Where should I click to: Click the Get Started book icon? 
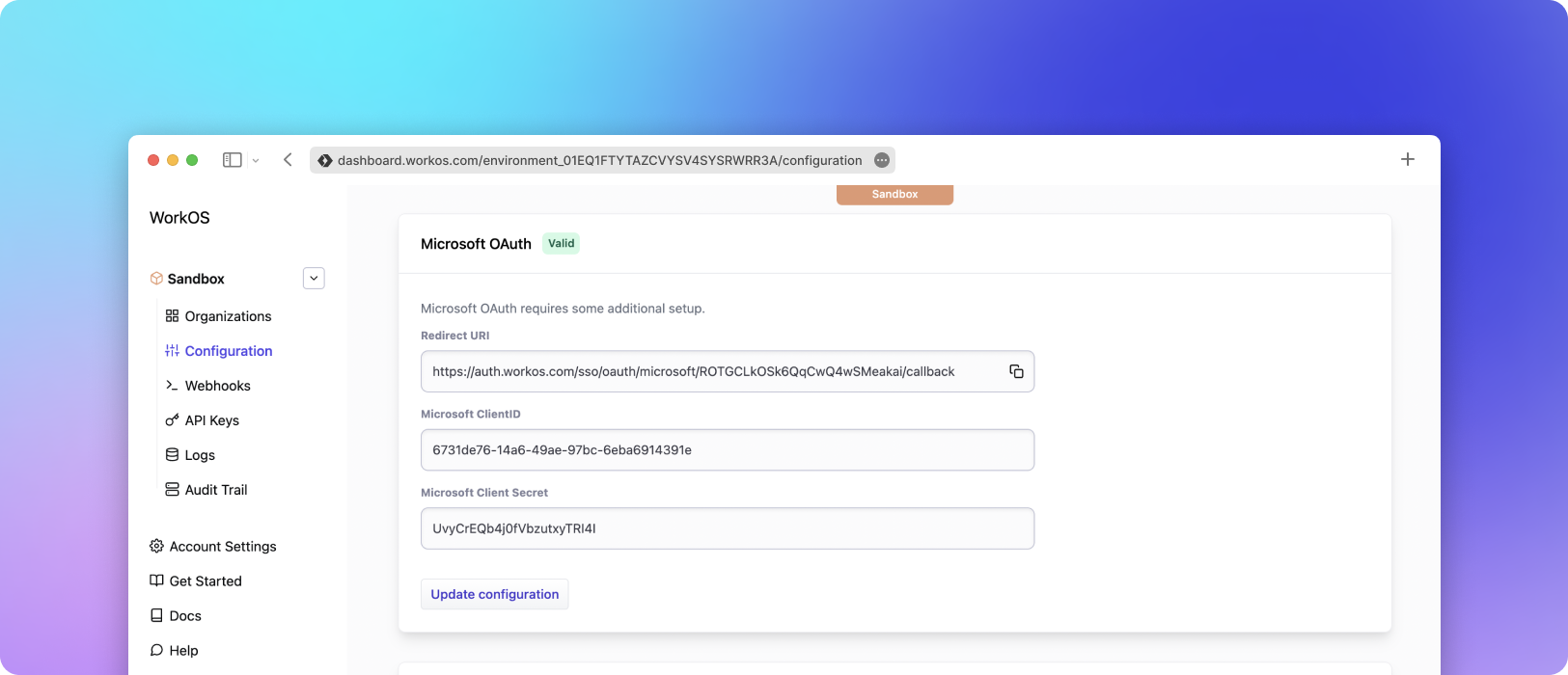156,580
